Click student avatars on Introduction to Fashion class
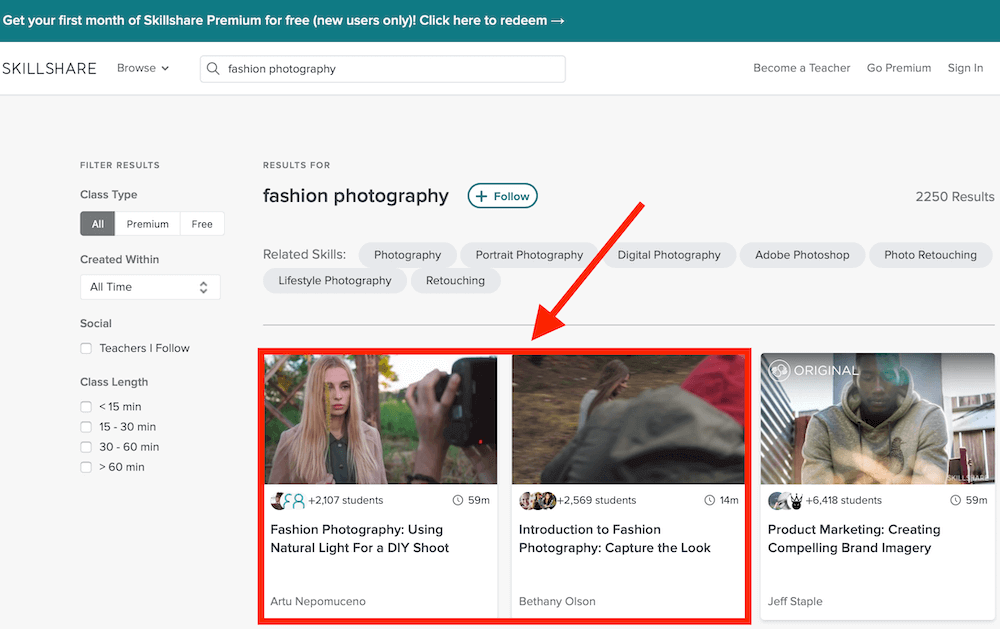This screenshot has height=629, width=1000. coord(537,500)
